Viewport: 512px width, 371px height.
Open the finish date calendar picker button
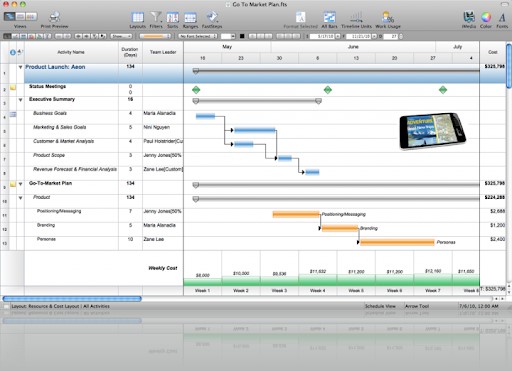click(x=374, y=36)
